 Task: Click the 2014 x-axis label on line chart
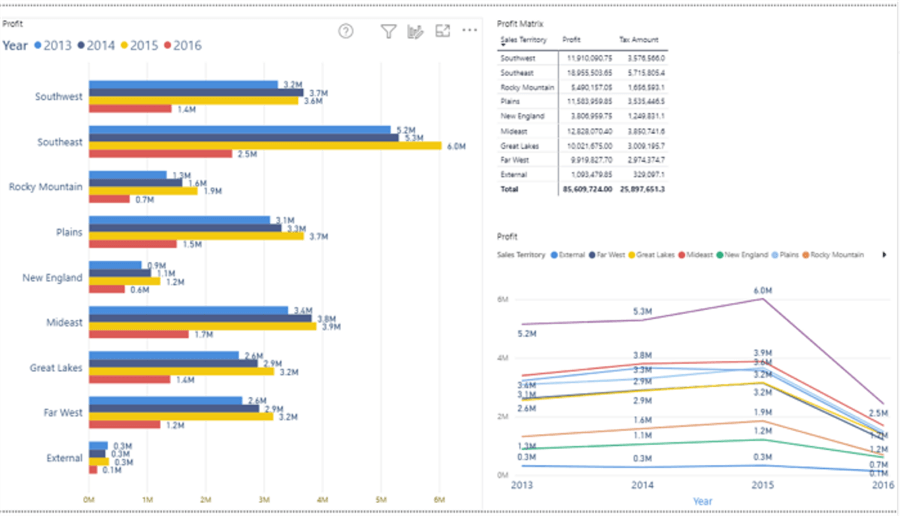tap(642, 485)
